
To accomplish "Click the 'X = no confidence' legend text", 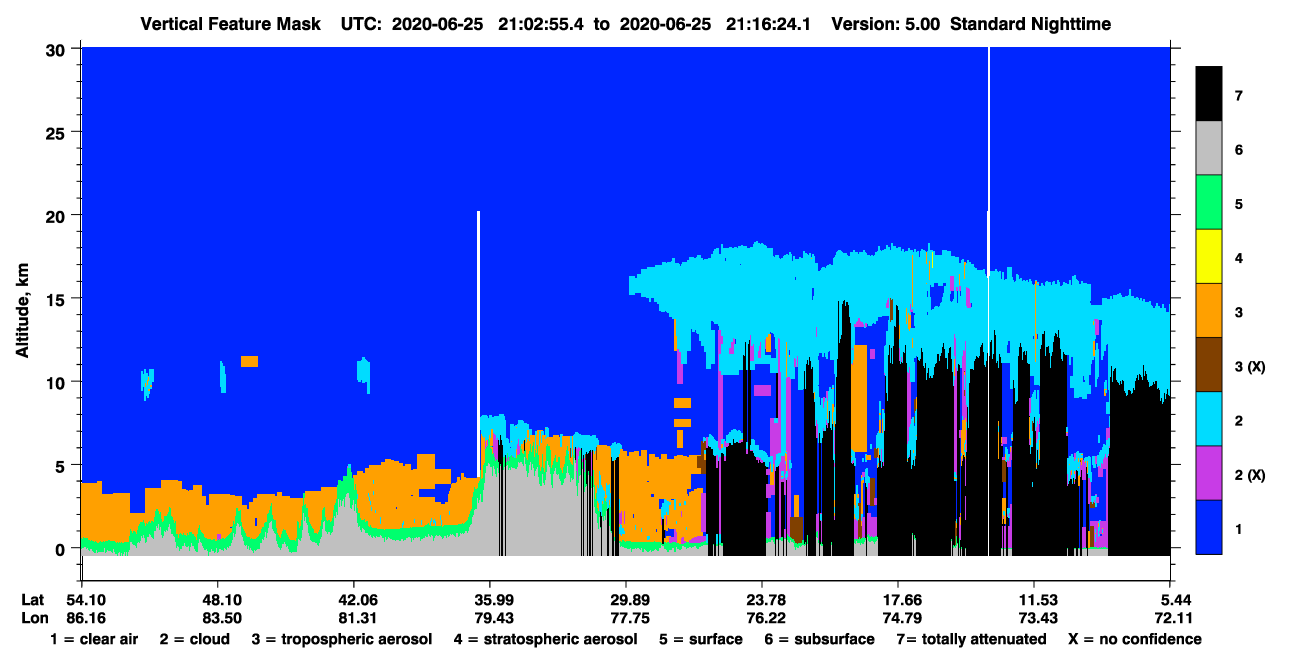I will (1134, 639).
